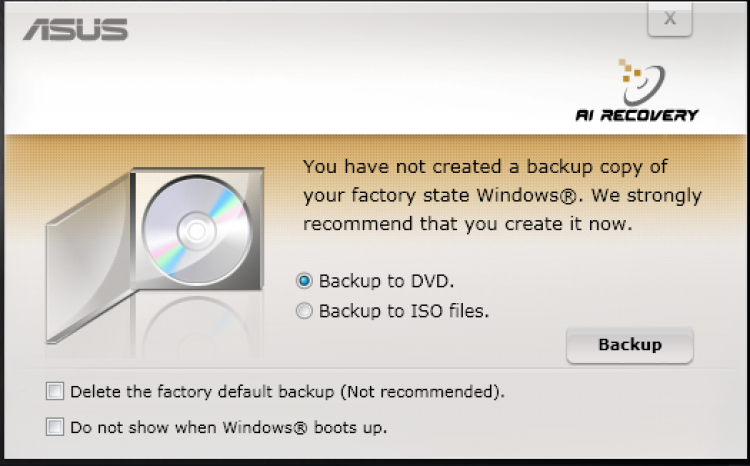Click the "Backup to ISO files." label text
Image resolution: width=750 pixels, height=466 pixels.
point(403,311)
